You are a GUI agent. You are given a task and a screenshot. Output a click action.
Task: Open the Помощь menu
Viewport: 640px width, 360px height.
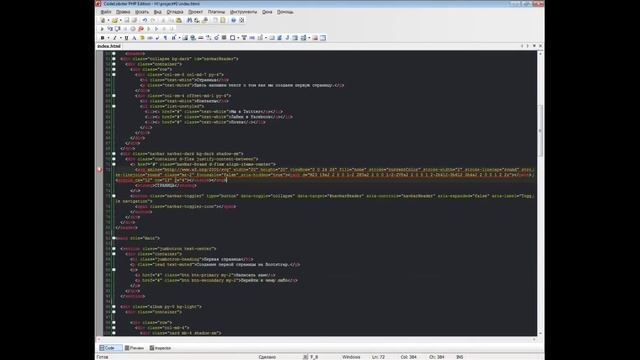[285, 12]
